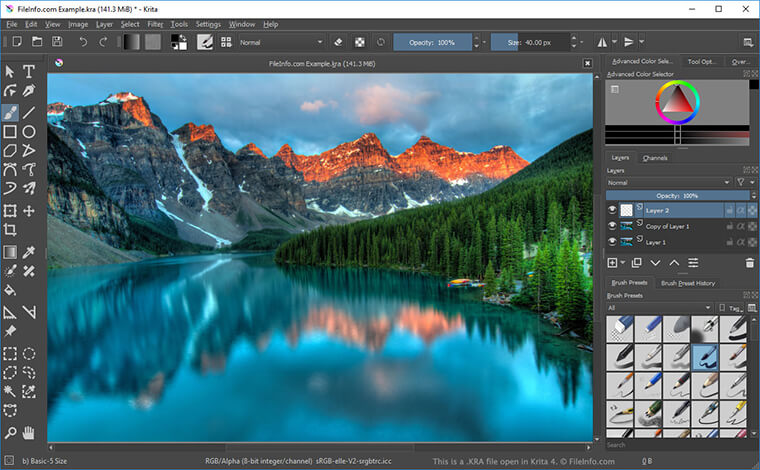Hide Layer 1 via its eye icon
Viewport: 760px width, 470px height.
point(612,242)
